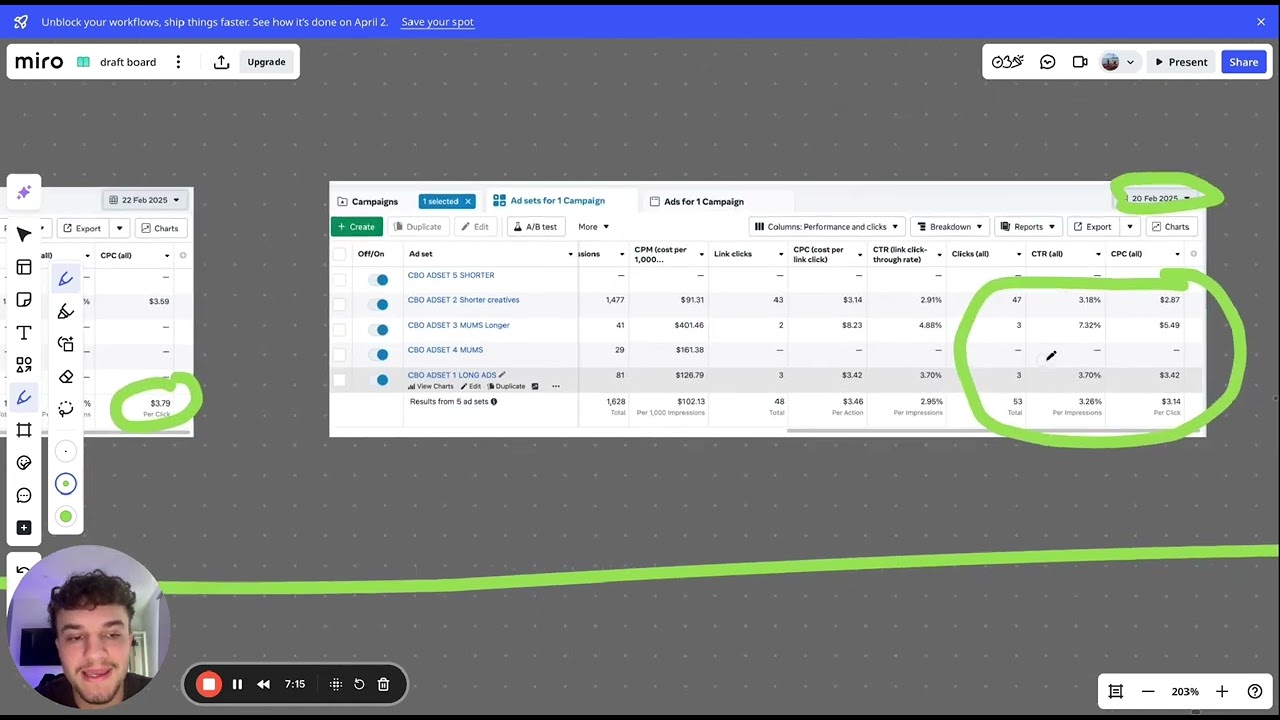The height and width of the screenshot is (720, 1280).
Task: Choose the Select cursor tool
Action: [24, 234]
